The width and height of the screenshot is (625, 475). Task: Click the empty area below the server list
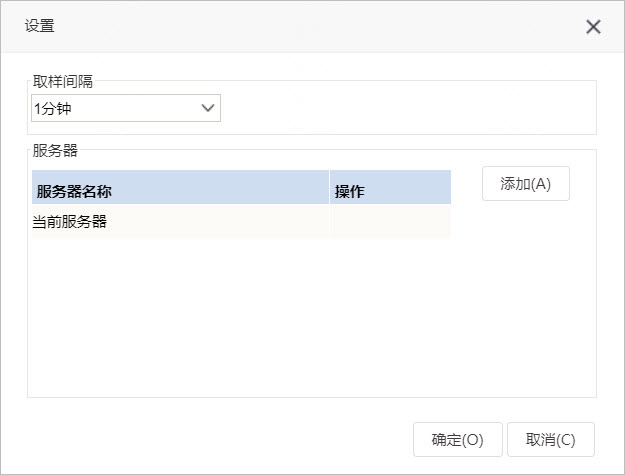tap(241, 317)
